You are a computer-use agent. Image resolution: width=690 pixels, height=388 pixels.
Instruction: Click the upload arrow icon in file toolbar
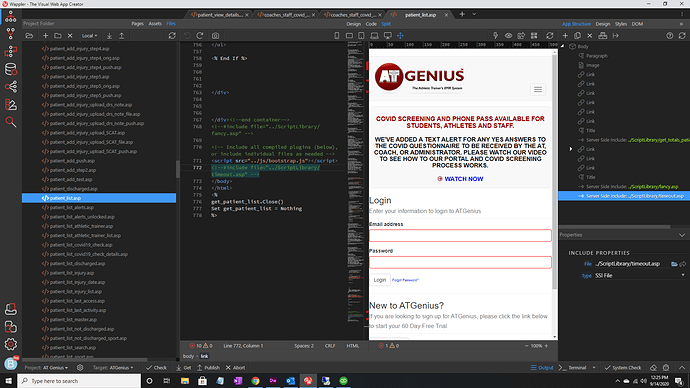121,36
